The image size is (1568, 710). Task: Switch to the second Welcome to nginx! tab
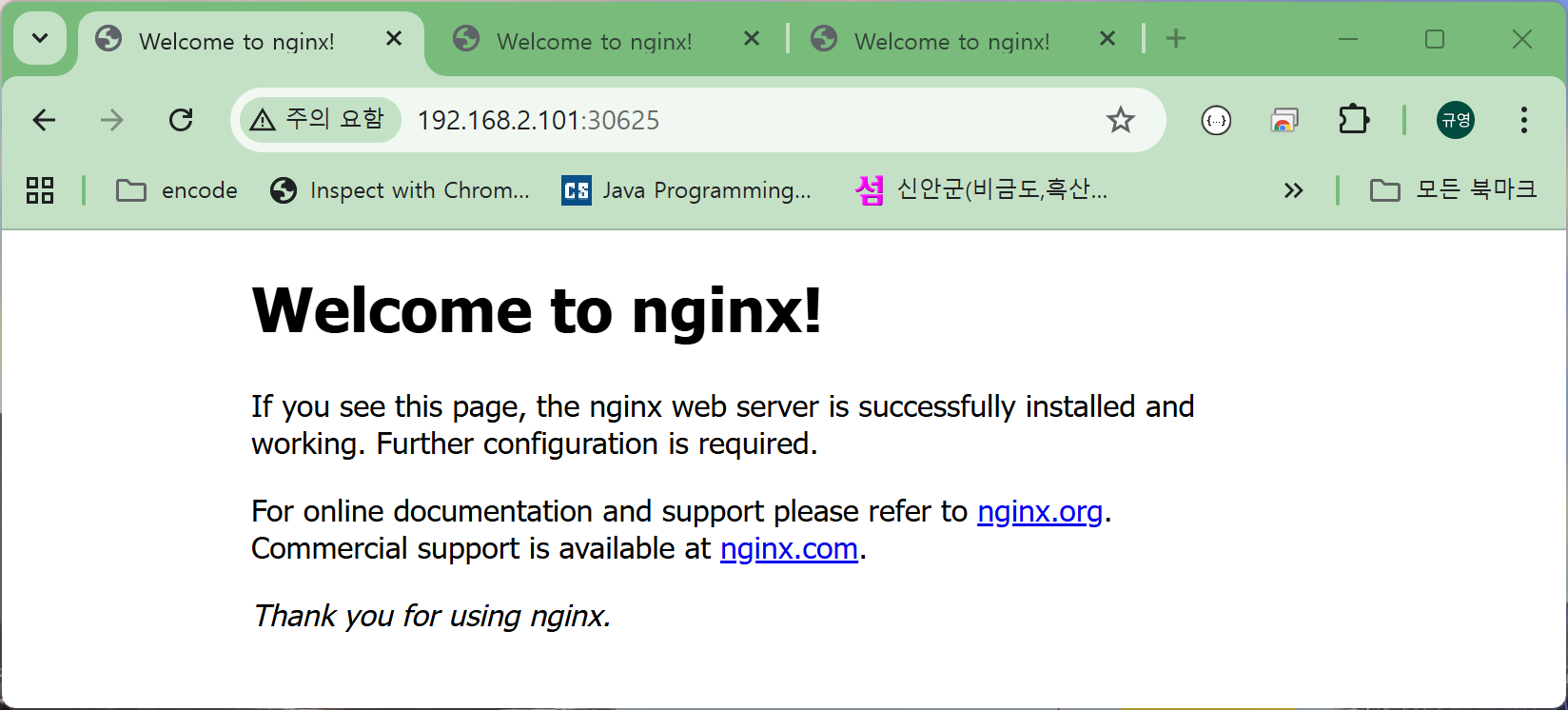tap(607, 40)
